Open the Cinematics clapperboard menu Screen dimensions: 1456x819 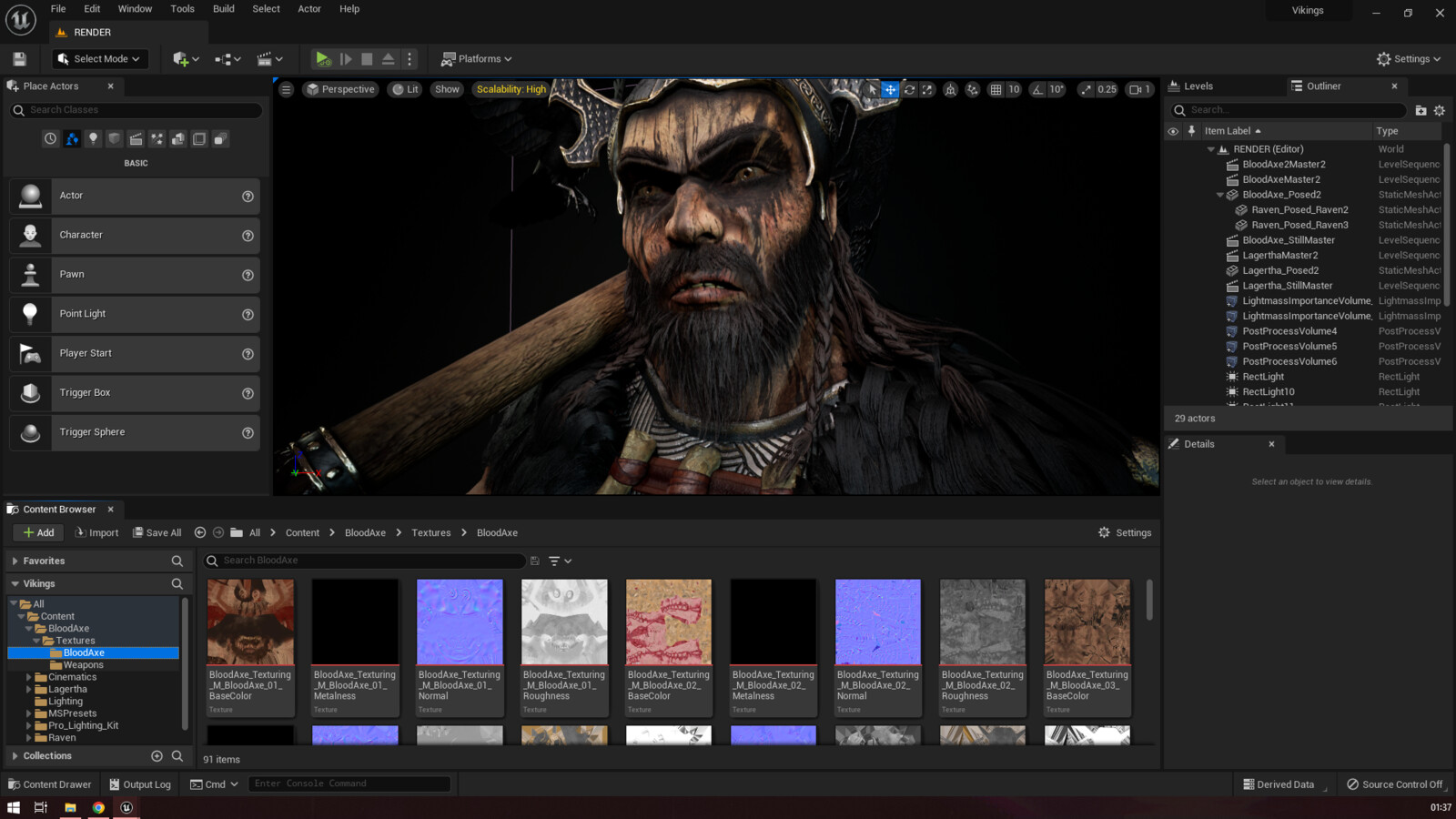click(269, 59)
